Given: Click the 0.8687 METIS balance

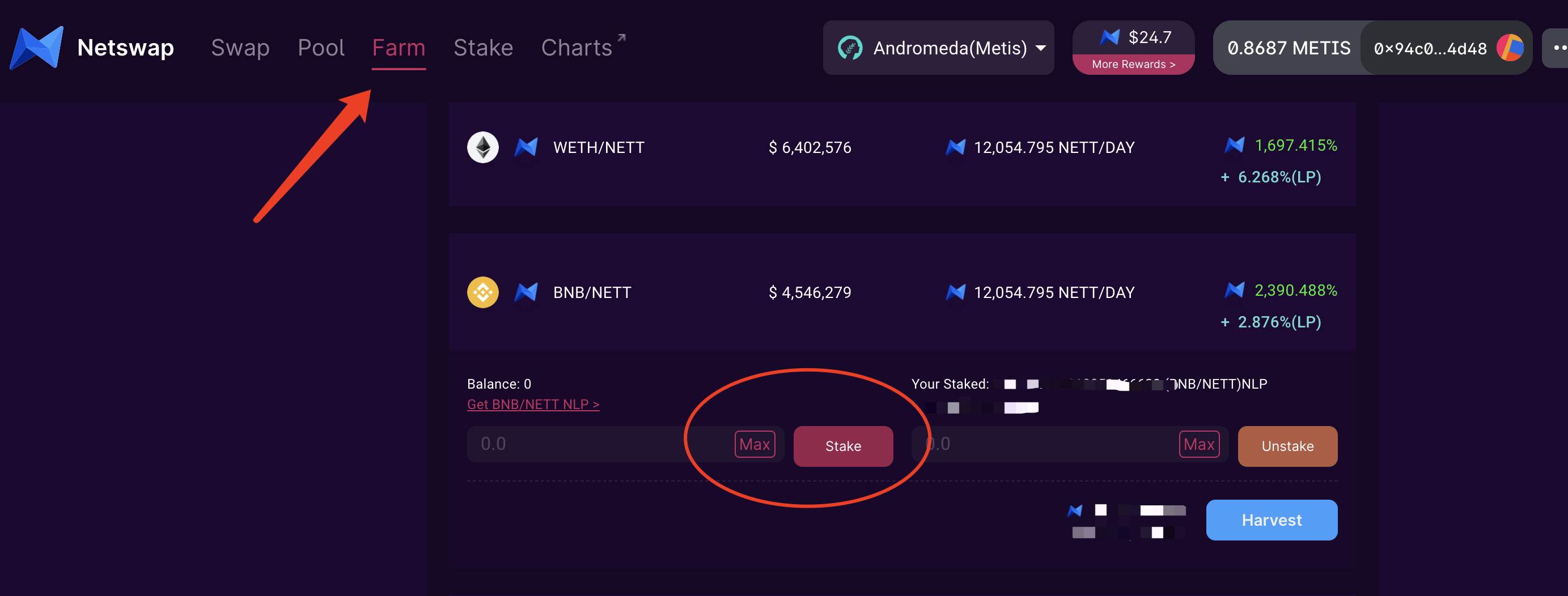Looking at the screenshot, I should (x=1289, y=48).
